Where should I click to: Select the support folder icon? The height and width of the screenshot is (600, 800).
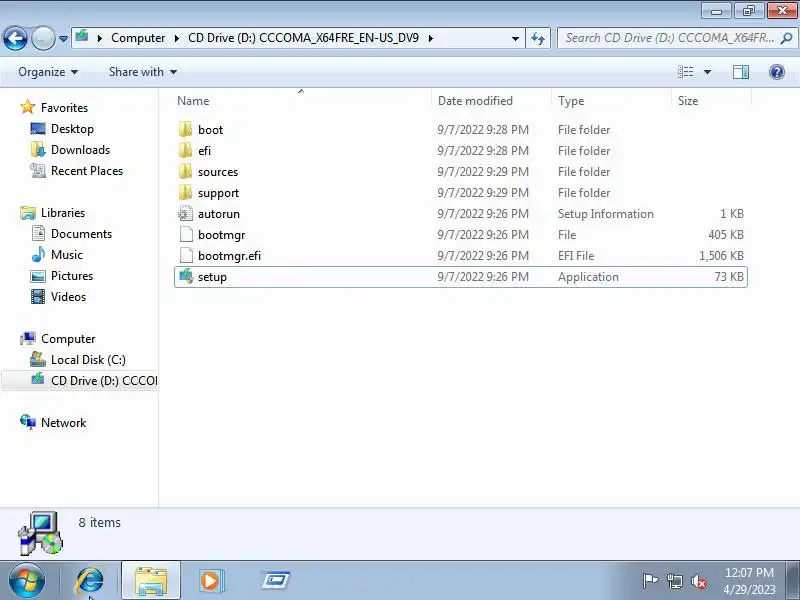pos(186,192)
